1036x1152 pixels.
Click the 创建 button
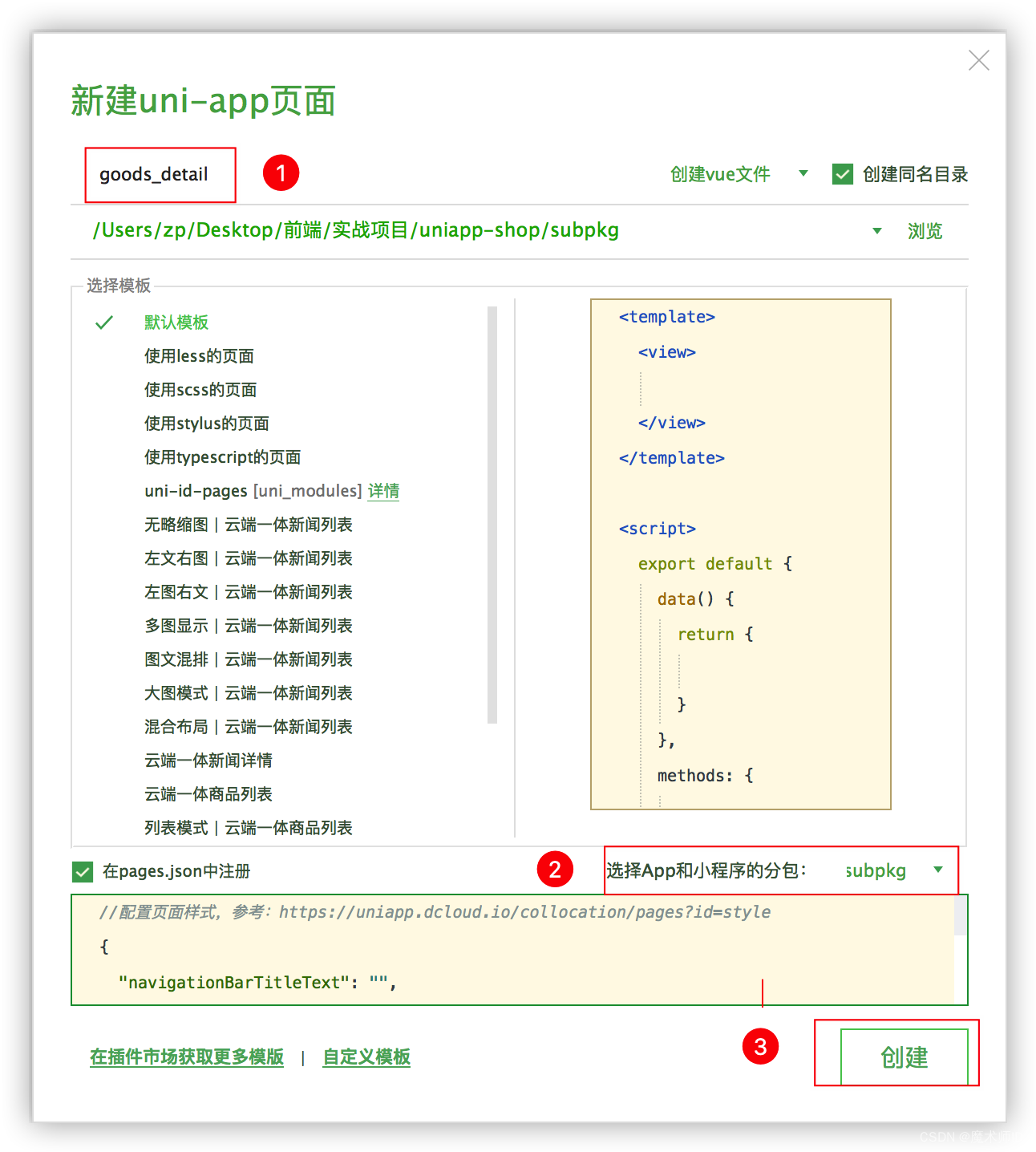pyautogui.click(x=904, y=1057)
